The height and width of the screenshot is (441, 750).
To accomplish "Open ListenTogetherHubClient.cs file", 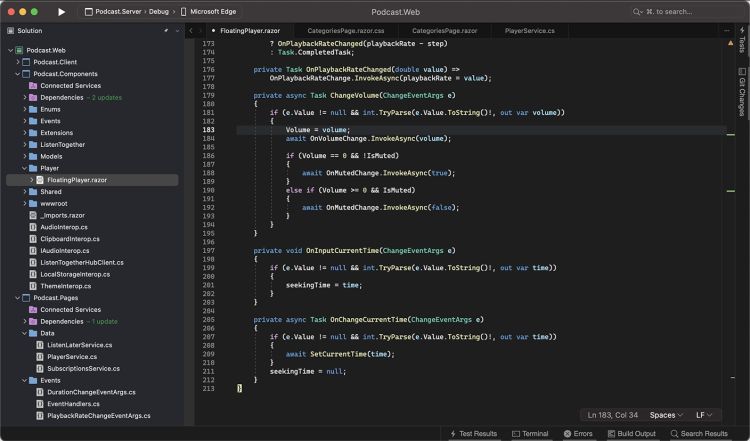I will click(x=82, y=263).
